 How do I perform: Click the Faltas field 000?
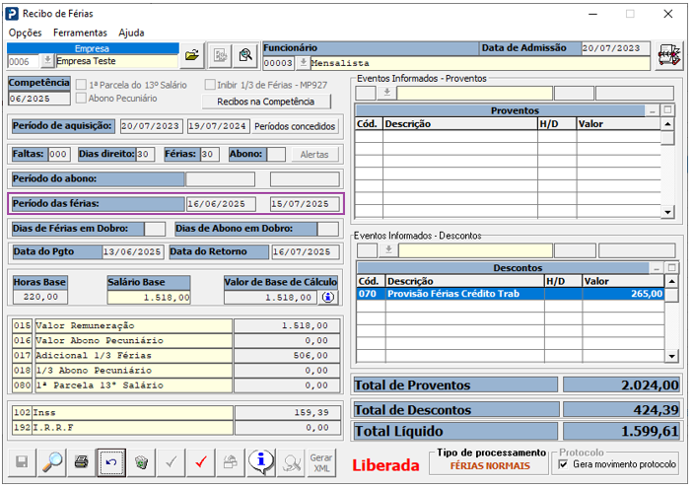pyautogui.click(x=59, y=154)
